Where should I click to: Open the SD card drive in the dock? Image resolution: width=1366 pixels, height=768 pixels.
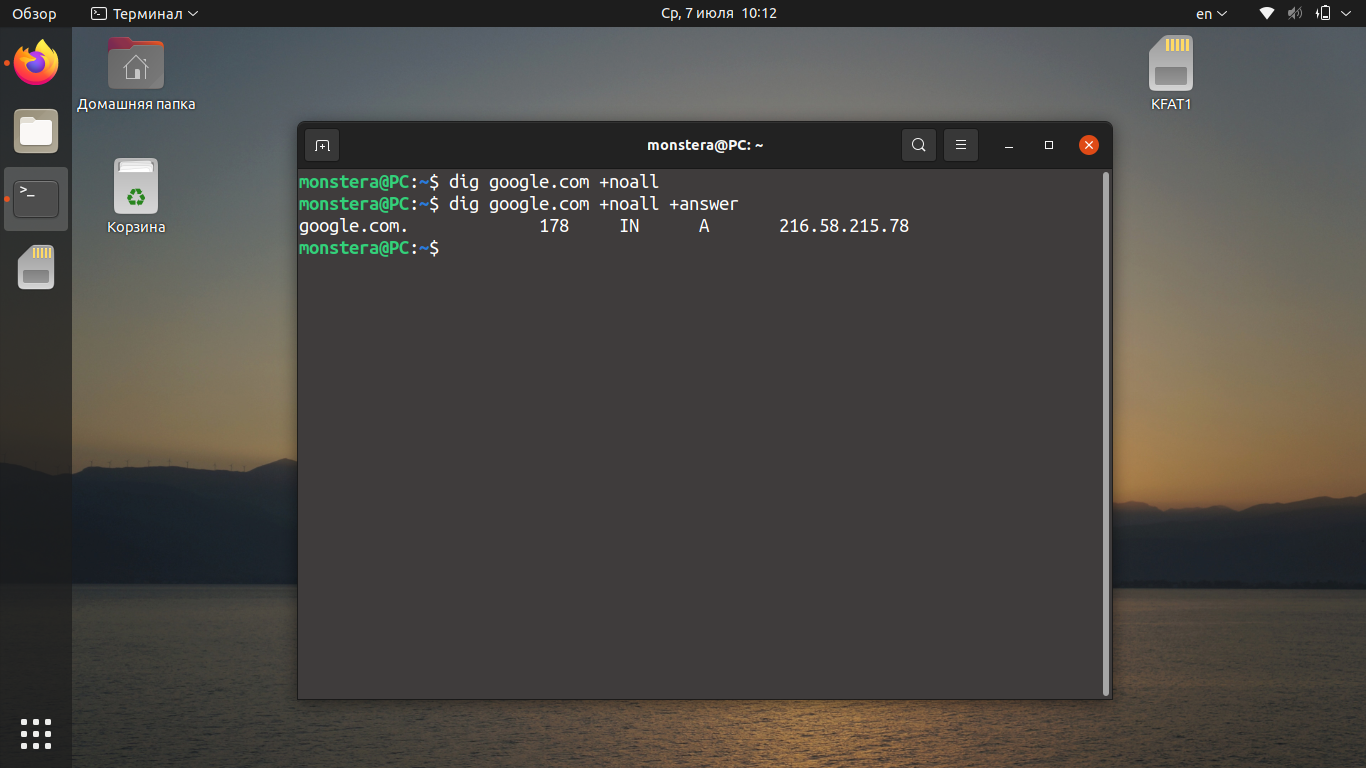coord(36,267)
